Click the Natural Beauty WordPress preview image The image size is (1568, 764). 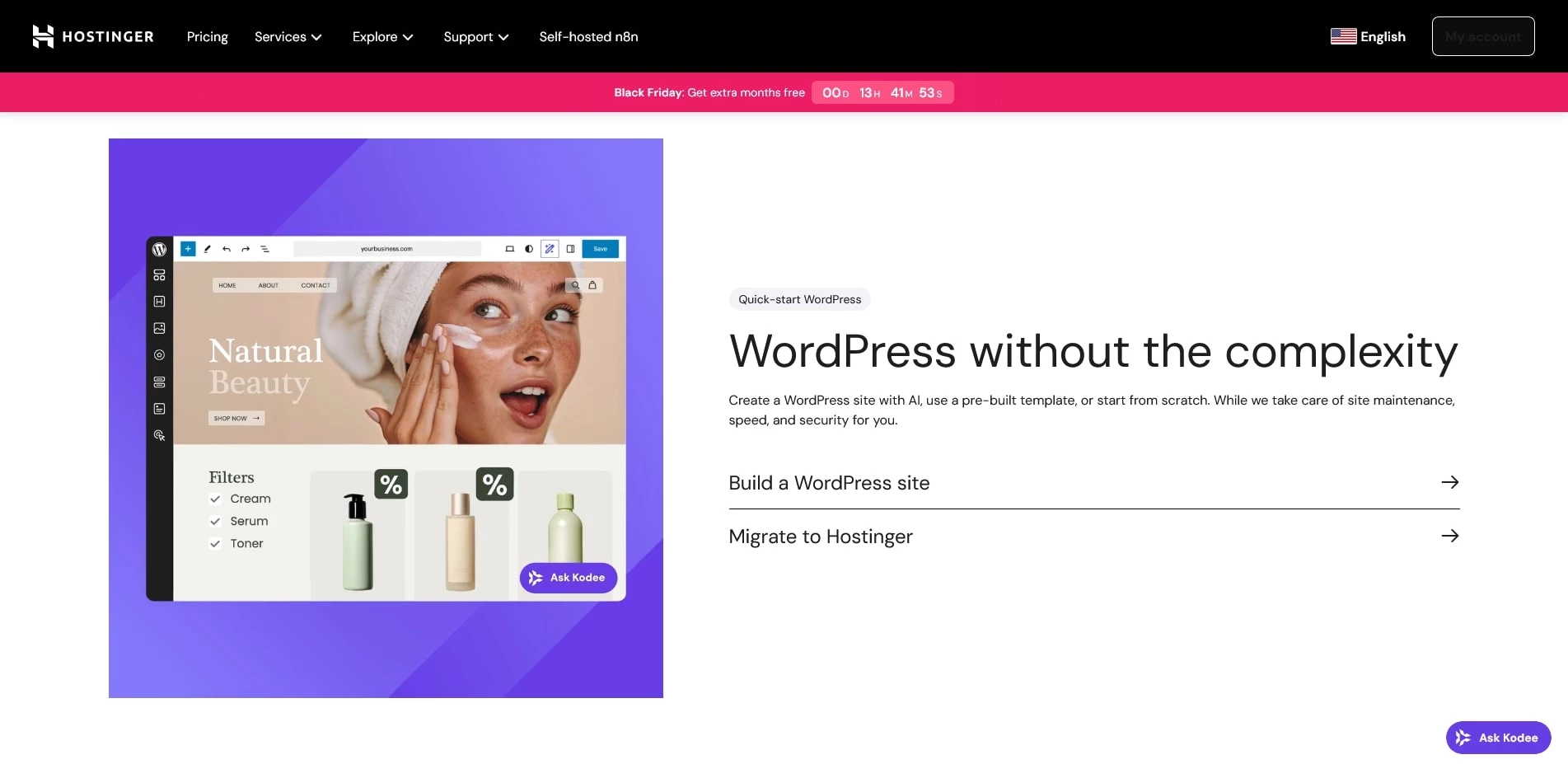[386, 418]
